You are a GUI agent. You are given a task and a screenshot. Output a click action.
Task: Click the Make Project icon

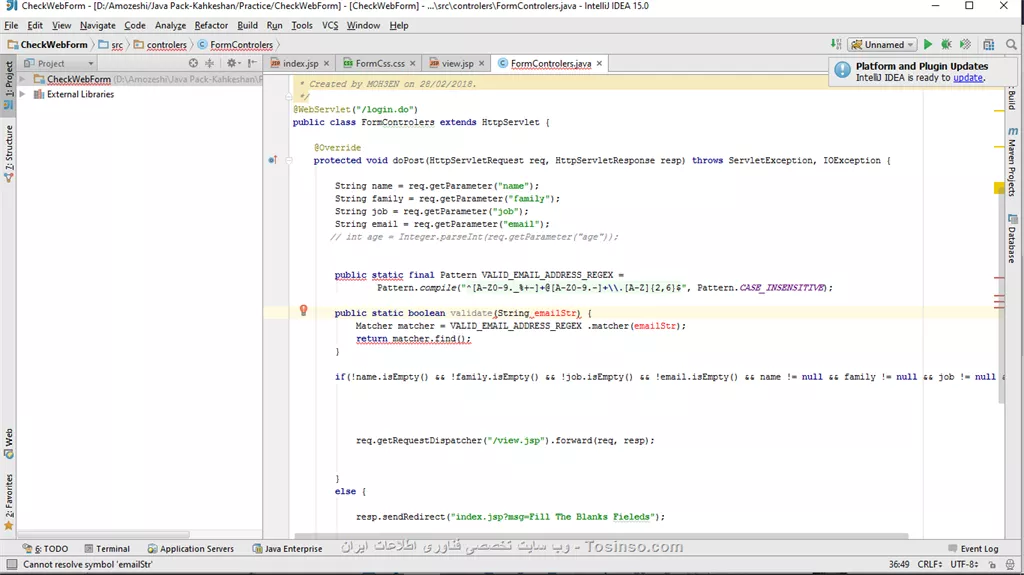click(x=836, y=45)
